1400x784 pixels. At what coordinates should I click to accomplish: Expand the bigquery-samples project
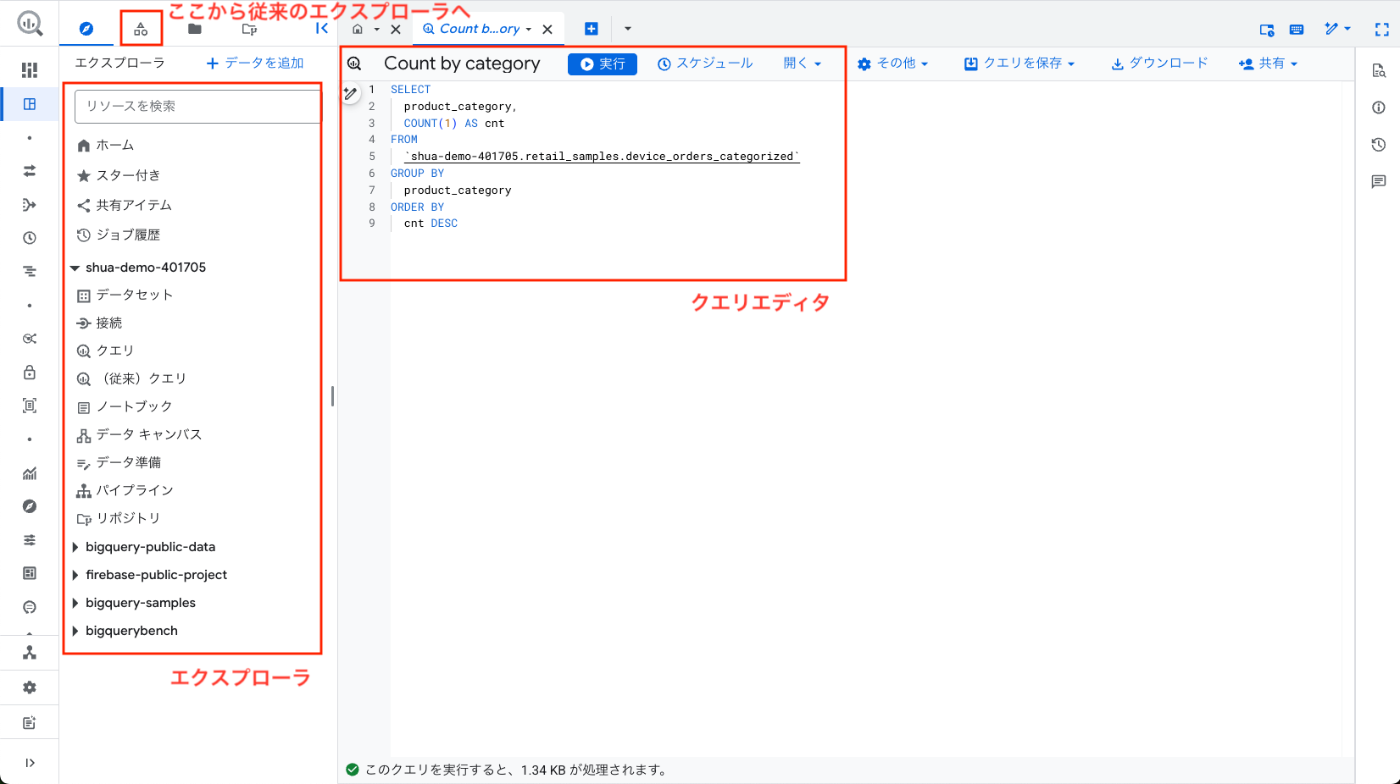click(75, 603)
